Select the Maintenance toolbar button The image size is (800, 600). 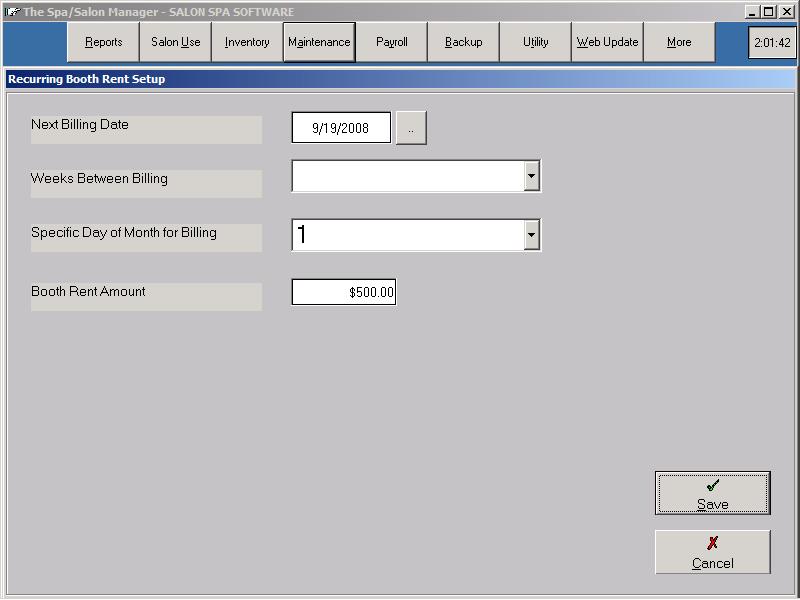coord(319,42)
